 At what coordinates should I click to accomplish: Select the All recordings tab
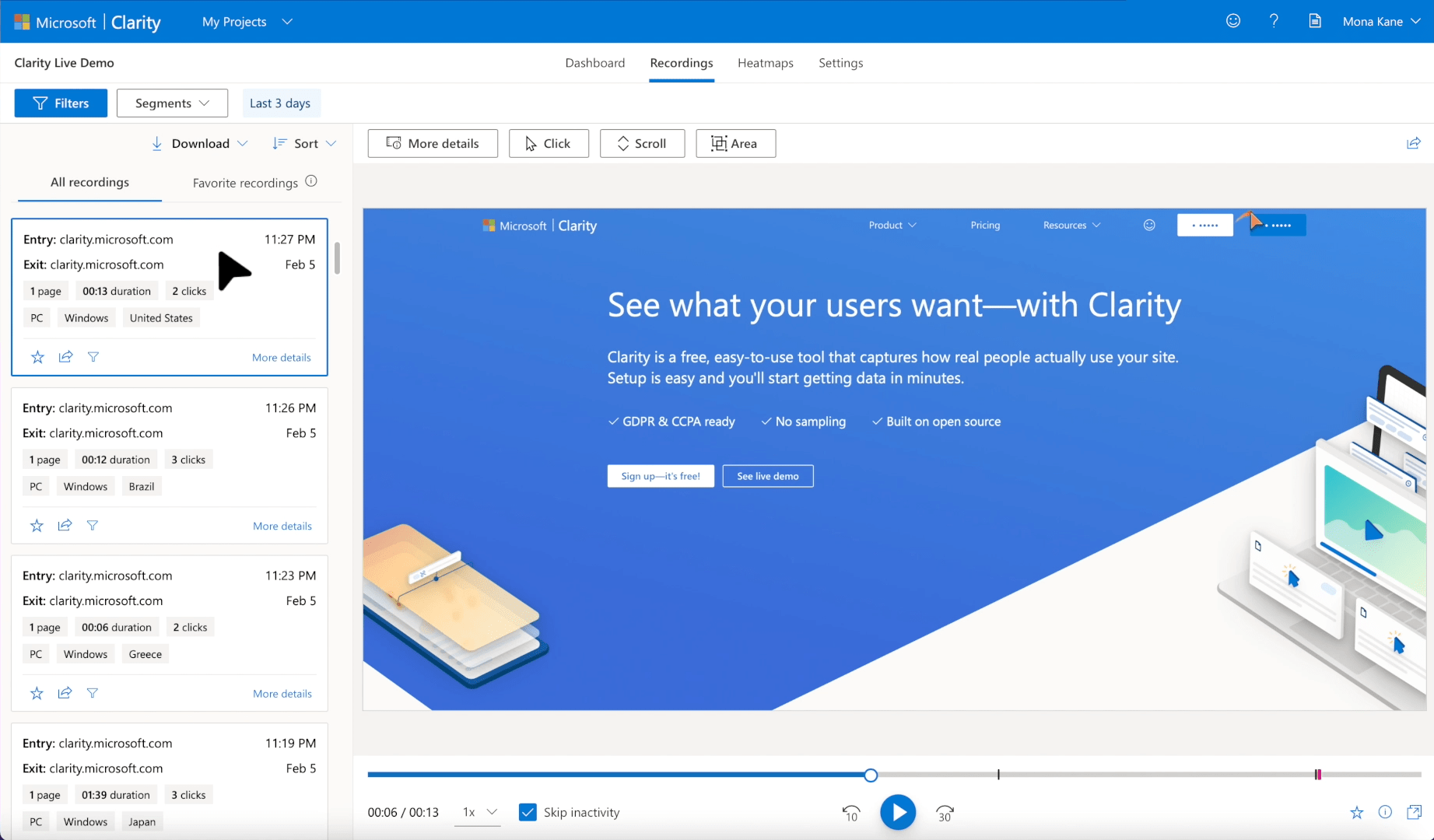(x=89, y=182)
